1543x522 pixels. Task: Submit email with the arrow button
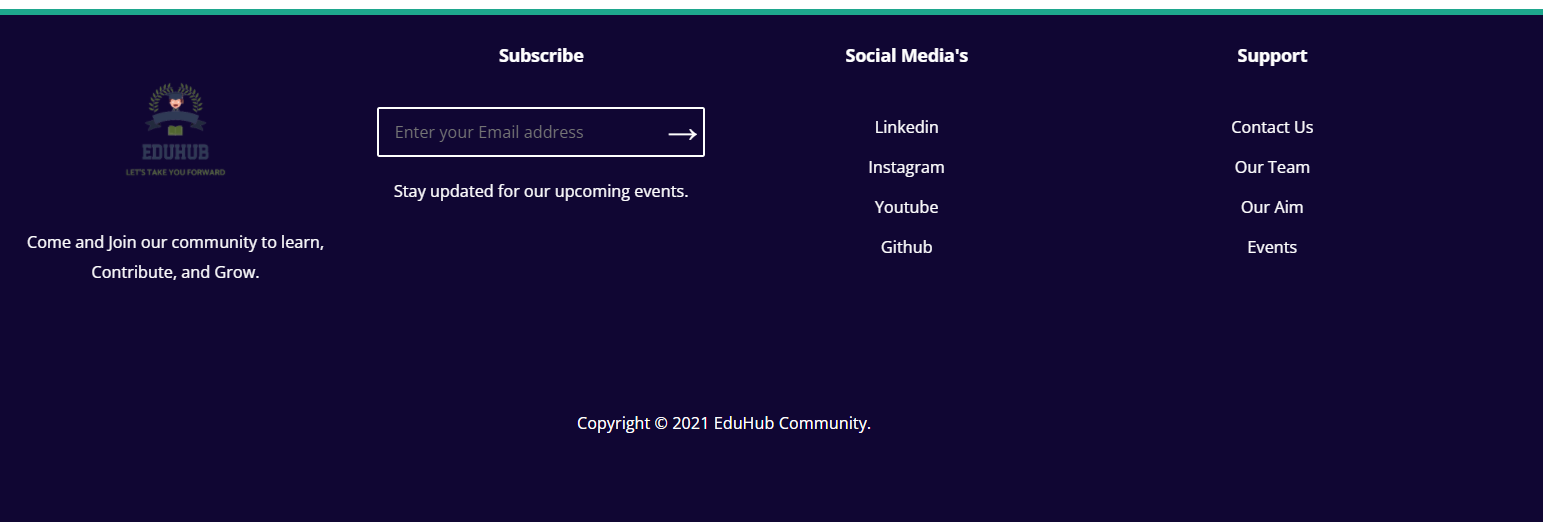(682, 133)
